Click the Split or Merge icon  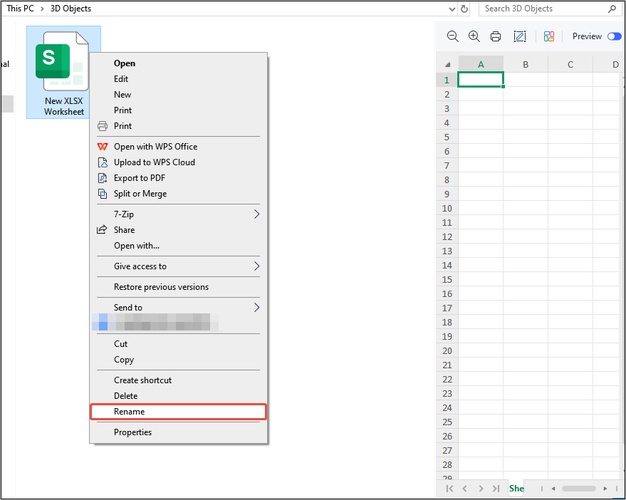103,194
